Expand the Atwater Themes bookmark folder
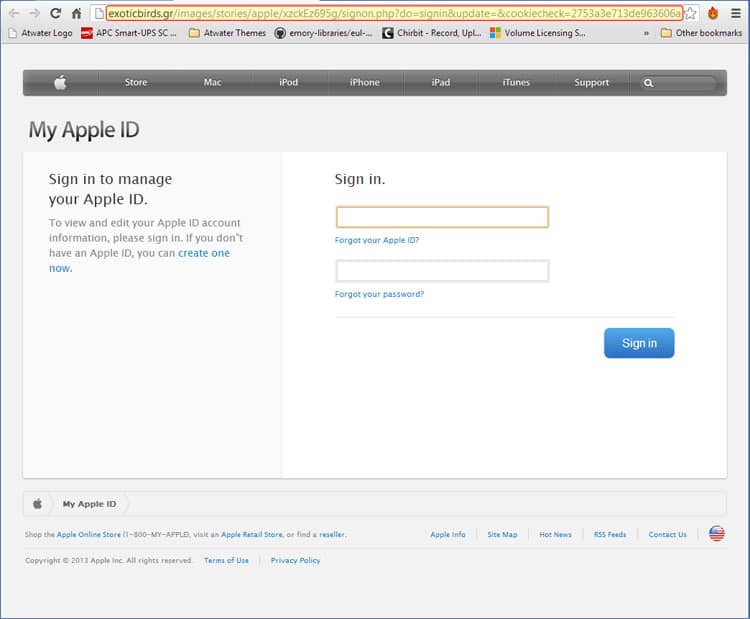Viewport: 750px width, 619px height. pyautogui.click(x=227, y=33)
